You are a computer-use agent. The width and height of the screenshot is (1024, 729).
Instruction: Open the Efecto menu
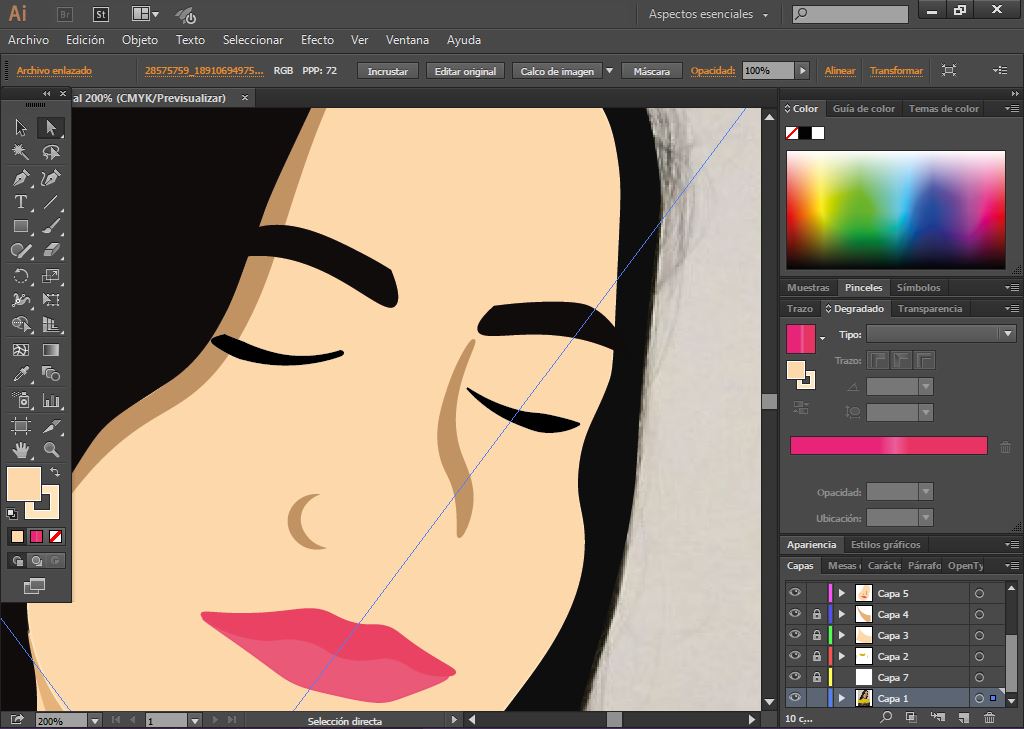pyautogui.click(x=317, y=40)
